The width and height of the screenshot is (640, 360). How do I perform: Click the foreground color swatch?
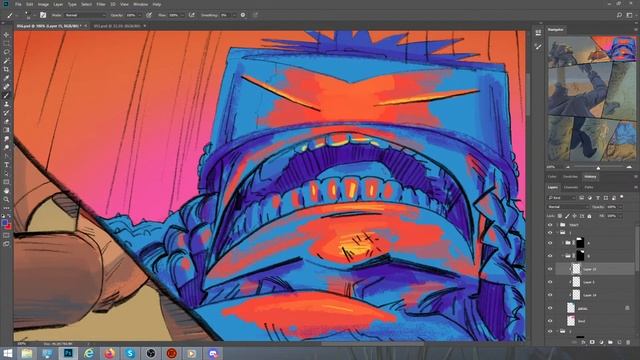point(4,223)
